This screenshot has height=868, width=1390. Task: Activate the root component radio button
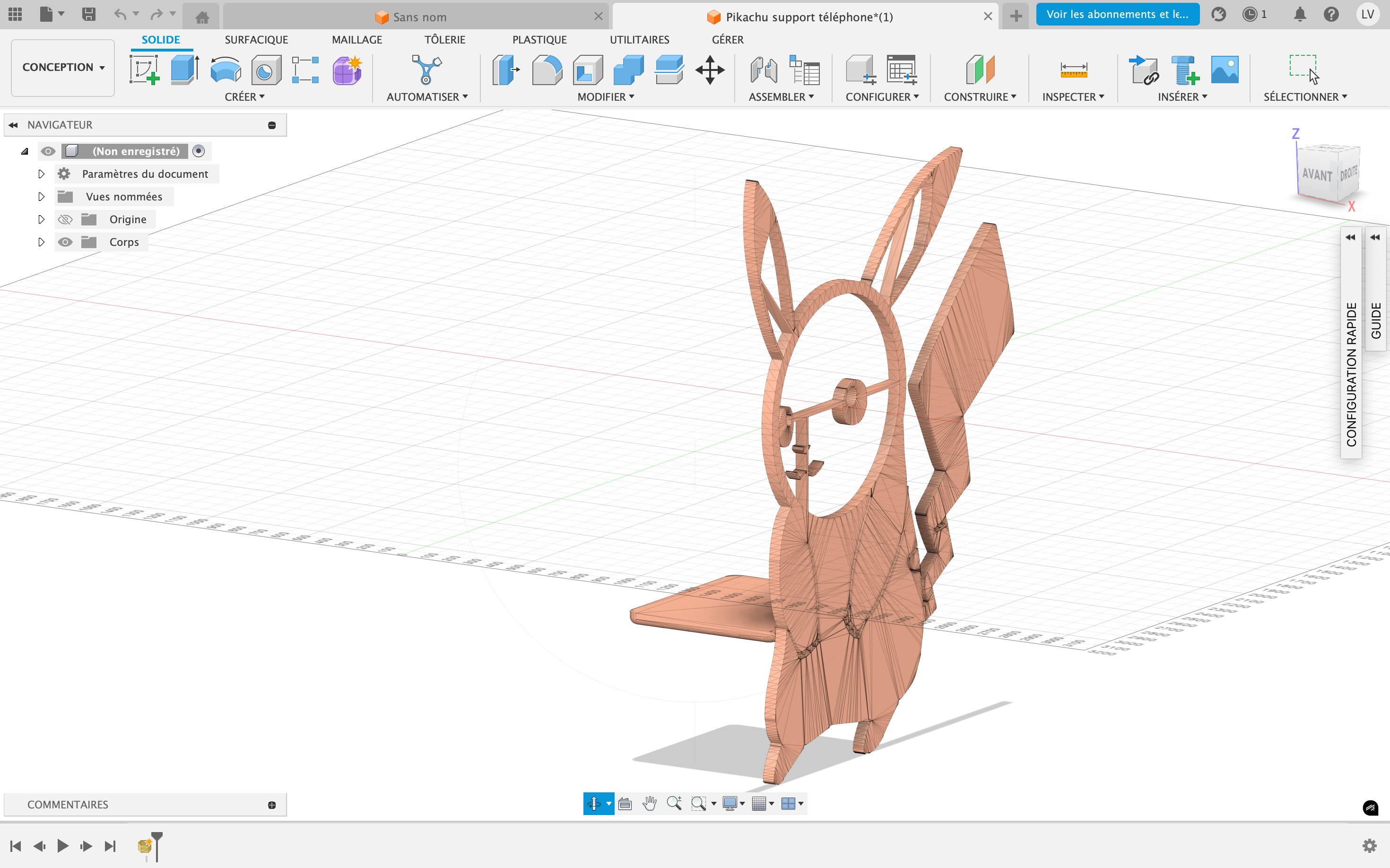click(199, 151)
